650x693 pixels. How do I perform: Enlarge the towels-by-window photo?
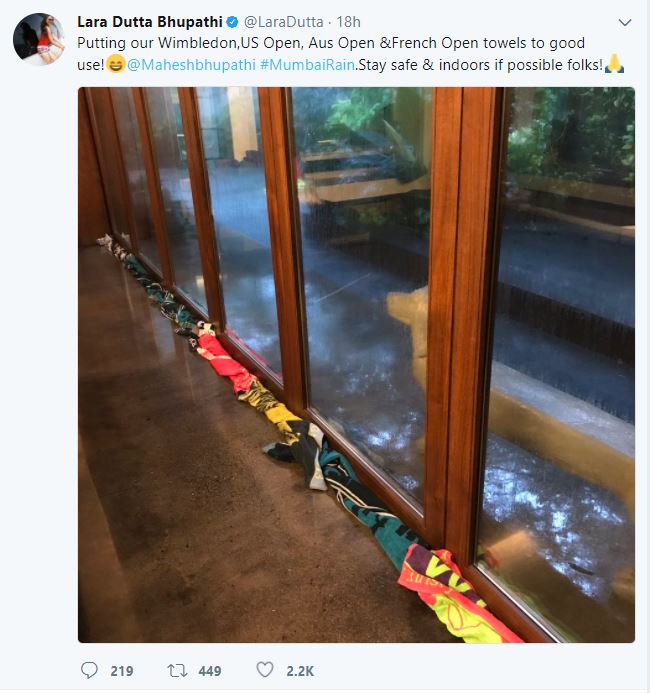[x=356, y=365]
